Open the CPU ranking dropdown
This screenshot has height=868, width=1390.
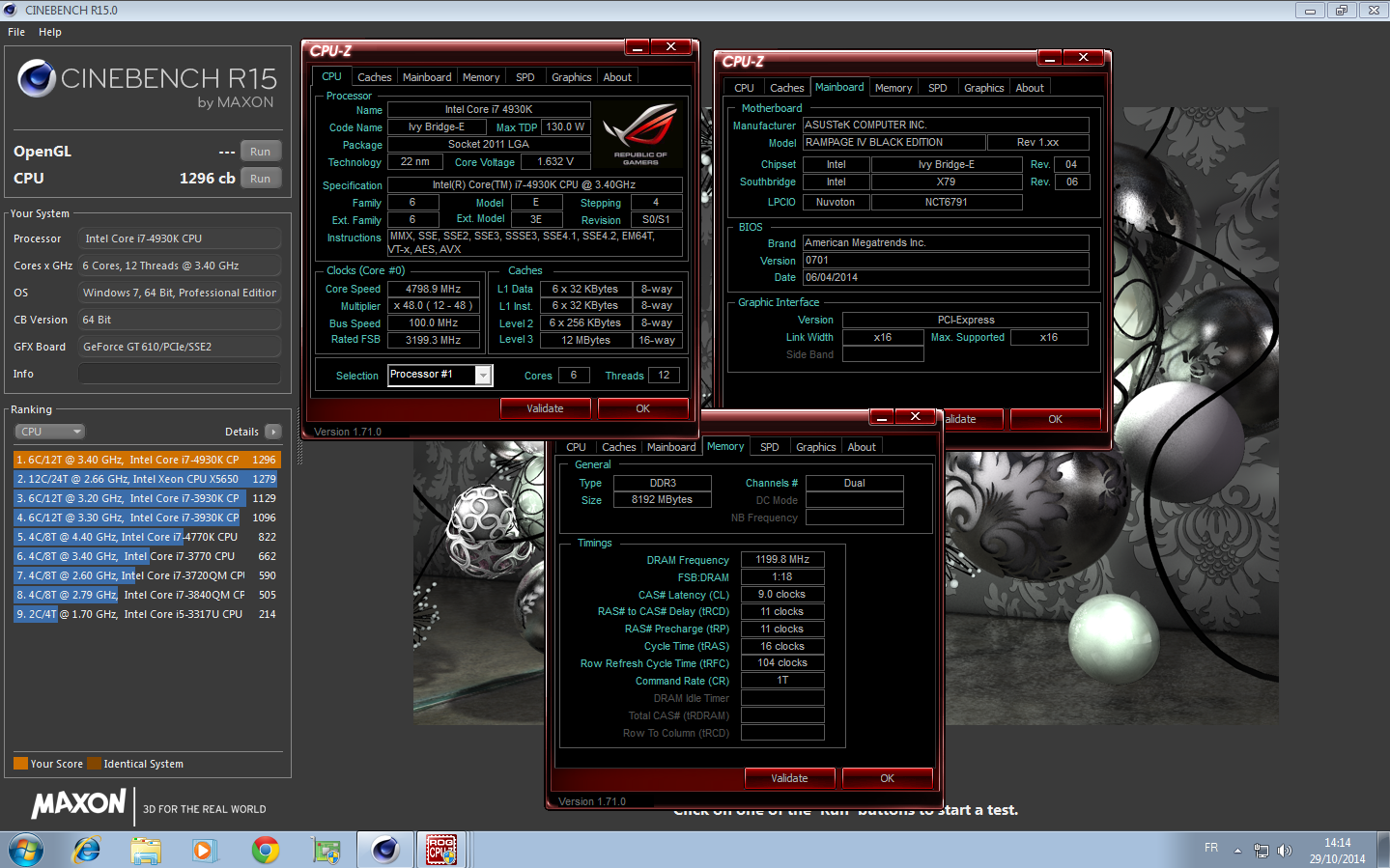pyautogui.click(x=50, y=432)
